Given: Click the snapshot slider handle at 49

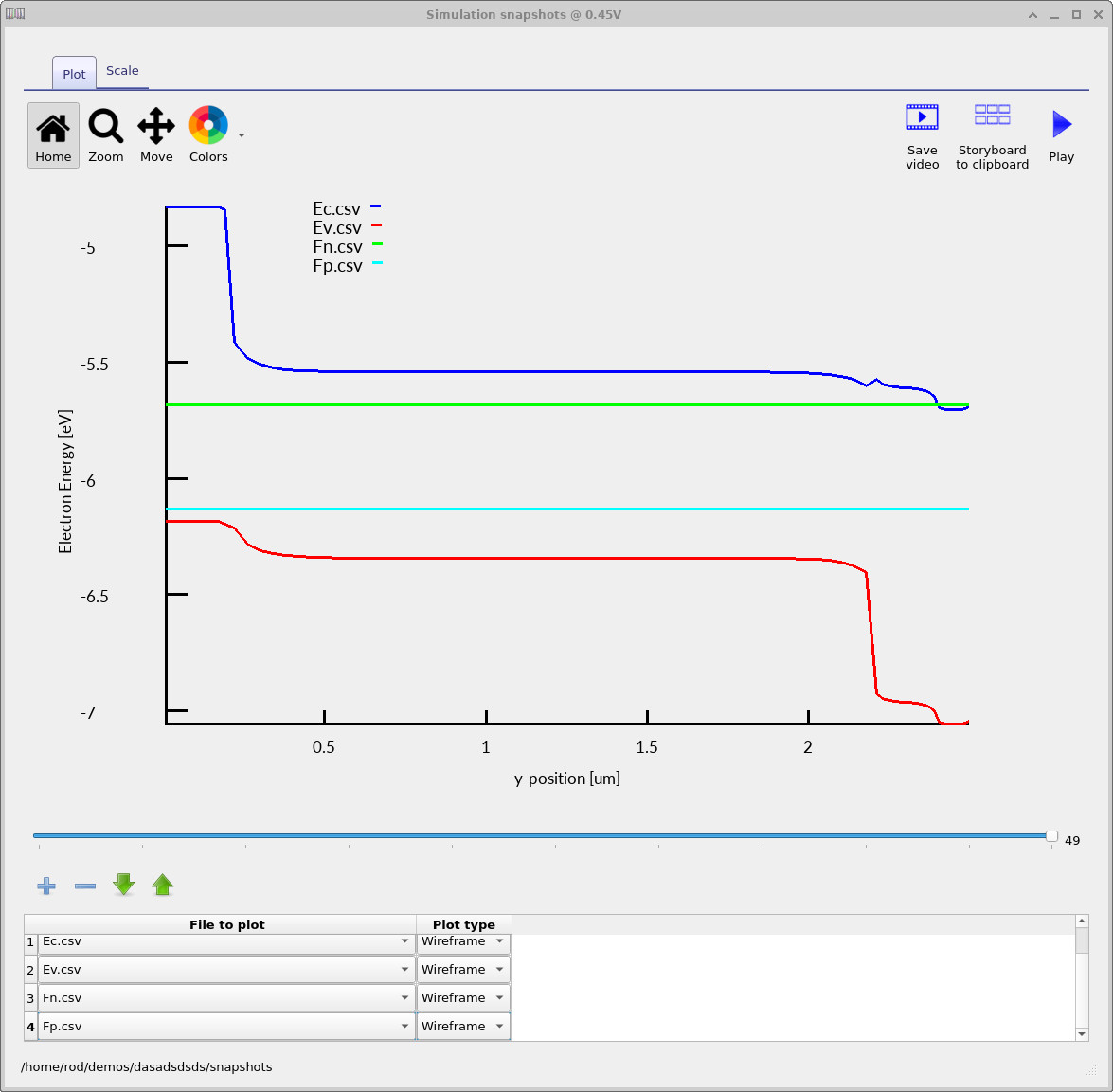Looking at the screenshot, I should click(x=1052, y=836).
